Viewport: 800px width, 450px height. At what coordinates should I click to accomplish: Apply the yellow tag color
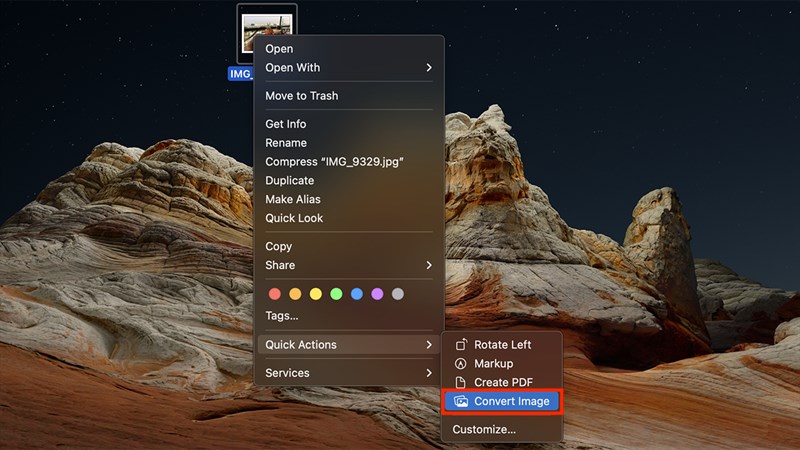pos(316,294)
